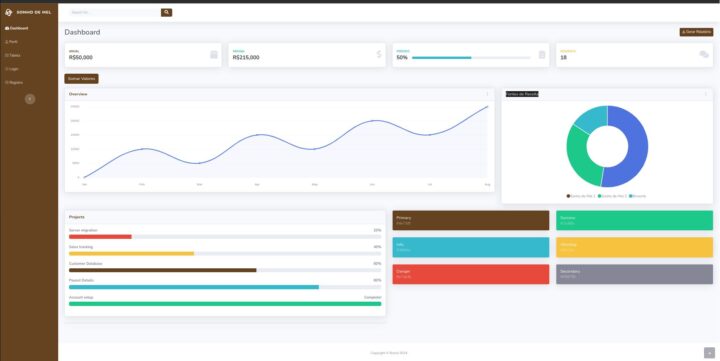Open the Login sidebar item
Image resolution: width=720 pixels, height=361 pixels.
coord(11,69)
